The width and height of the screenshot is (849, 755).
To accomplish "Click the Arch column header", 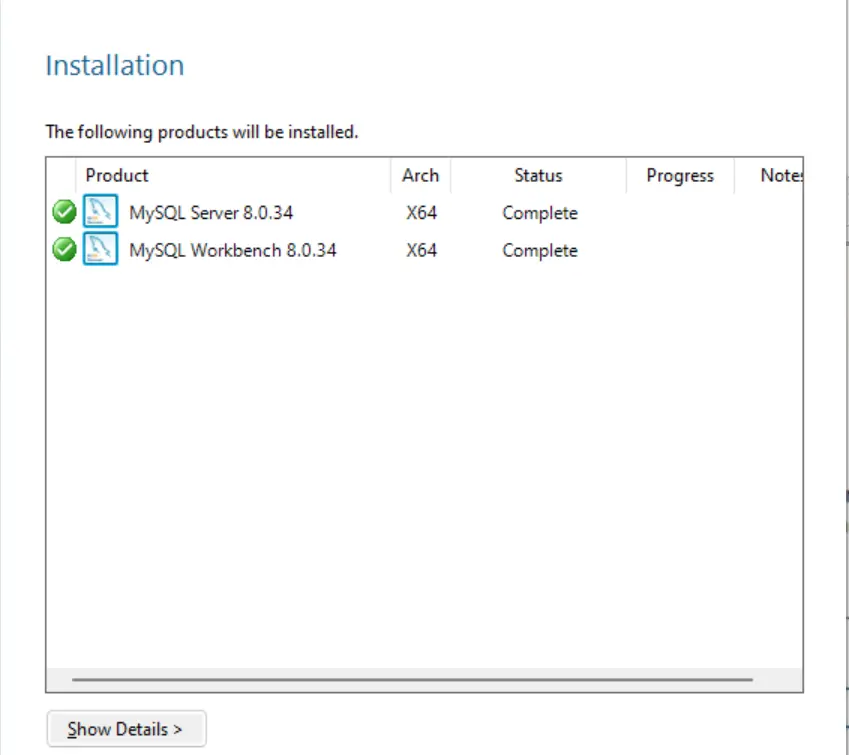I will (420, 175).
